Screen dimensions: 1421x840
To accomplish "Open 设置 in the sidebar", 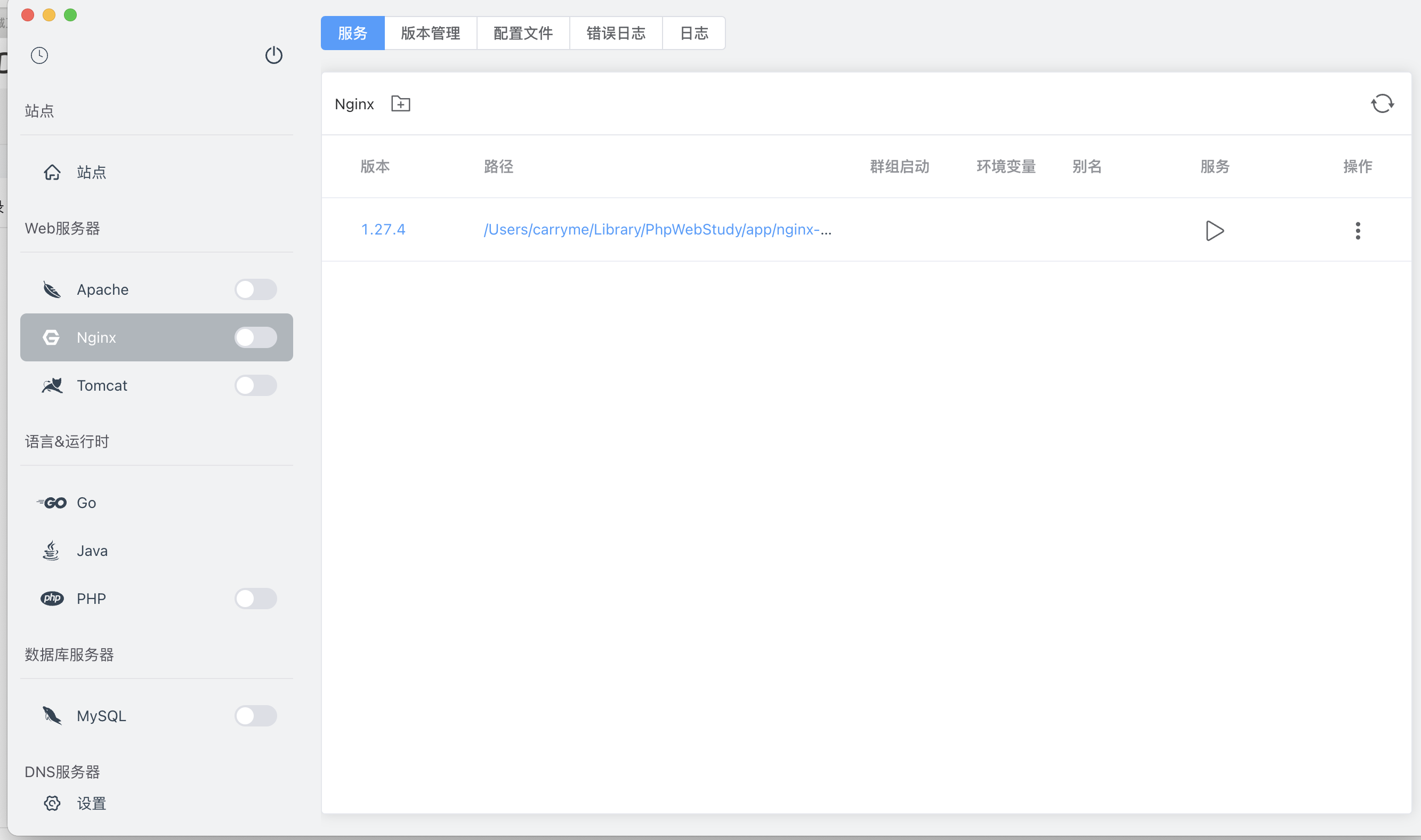I will pos(157,803).
